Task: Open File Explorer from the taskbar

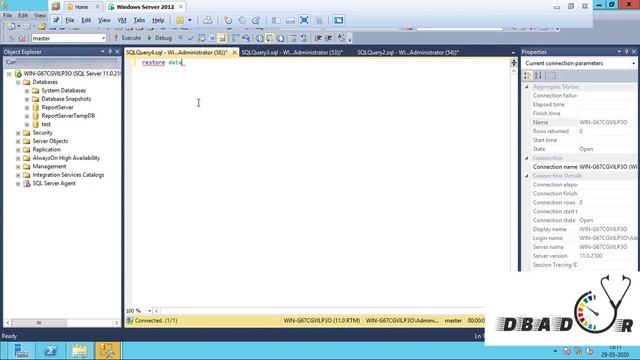Action: coord(80,351)
